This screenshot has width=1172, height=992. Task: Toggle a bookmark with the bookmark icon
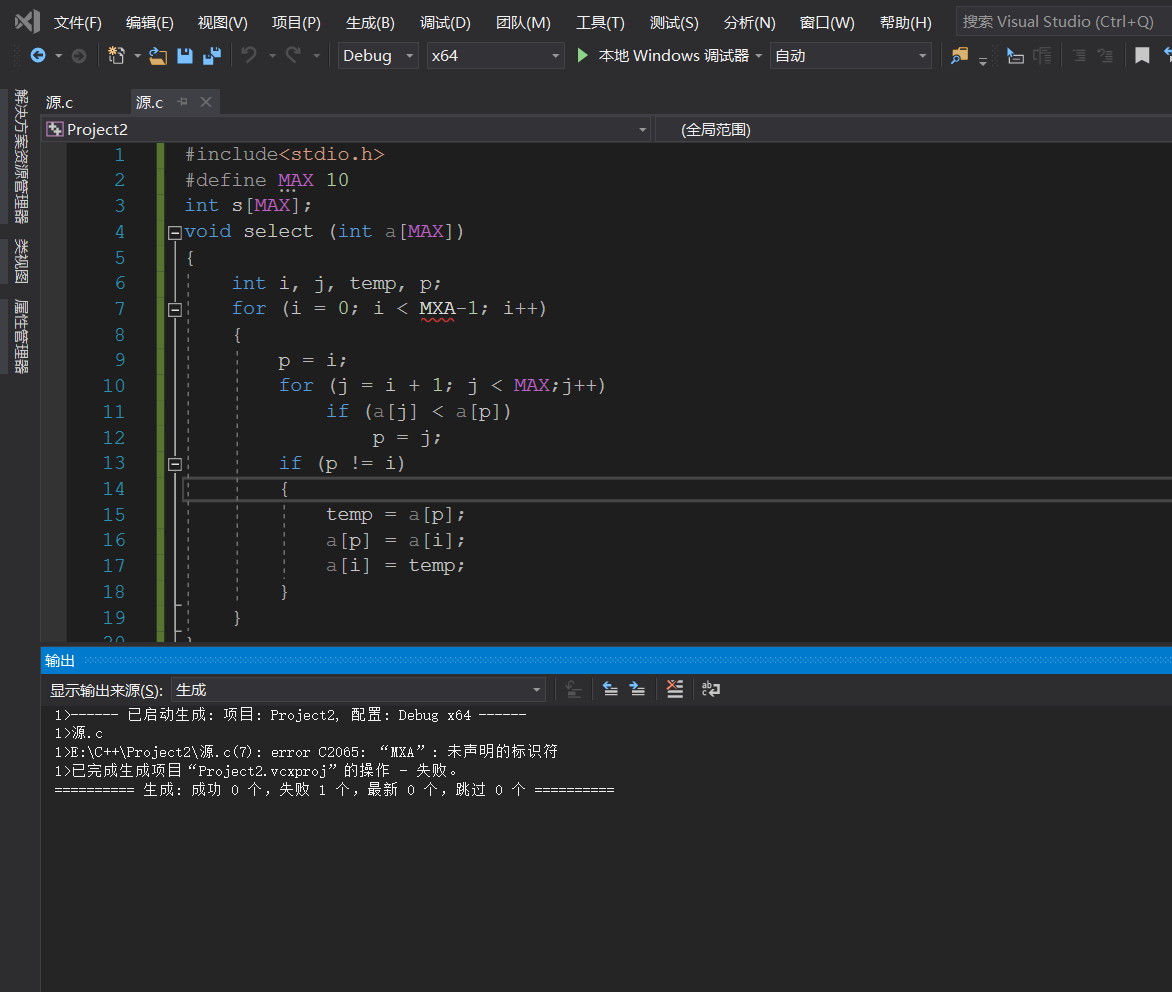[x=1141, y=55]
